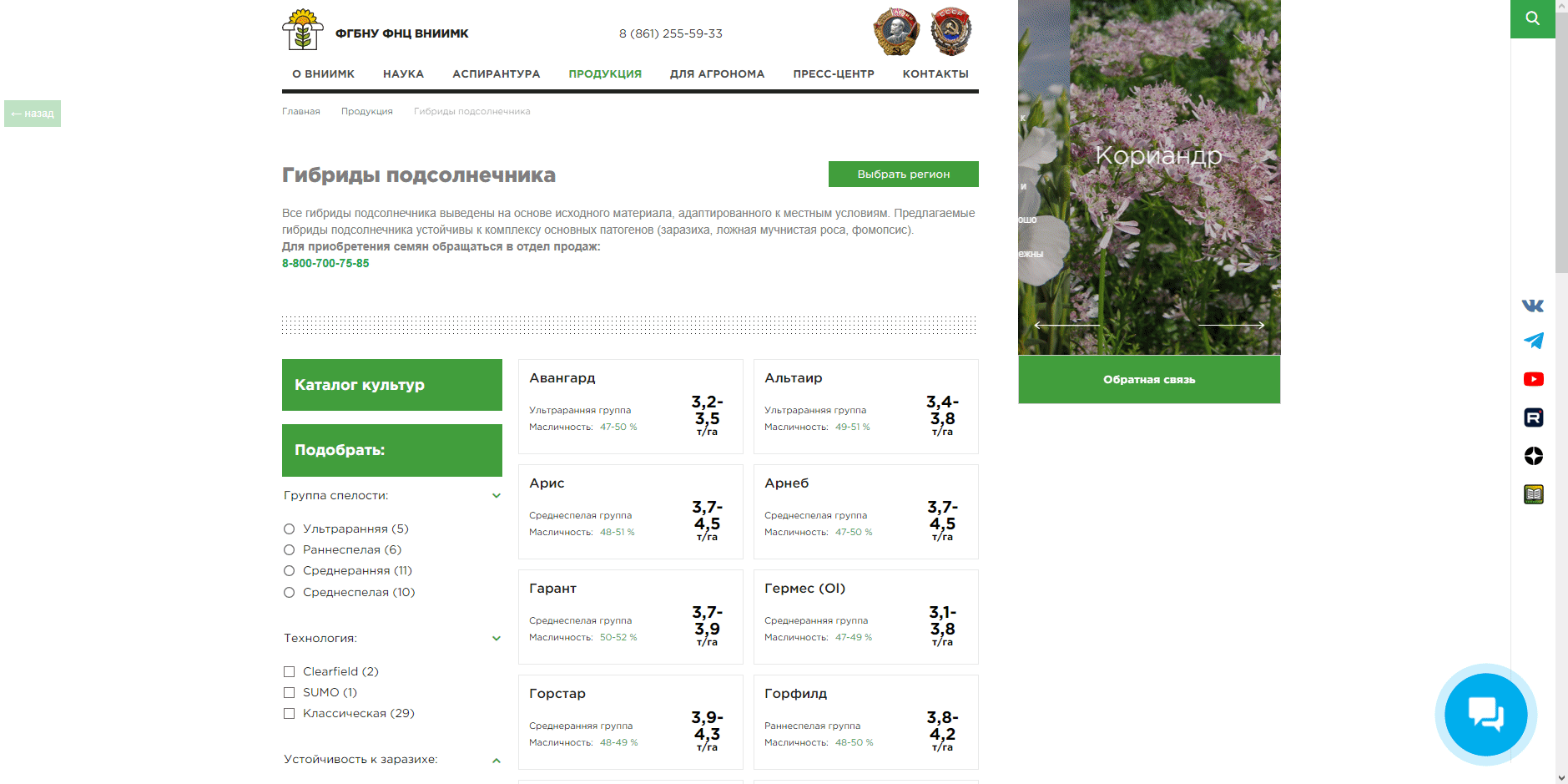Open the live chat bubble
1568x784 pixels.
(1485, 715)
